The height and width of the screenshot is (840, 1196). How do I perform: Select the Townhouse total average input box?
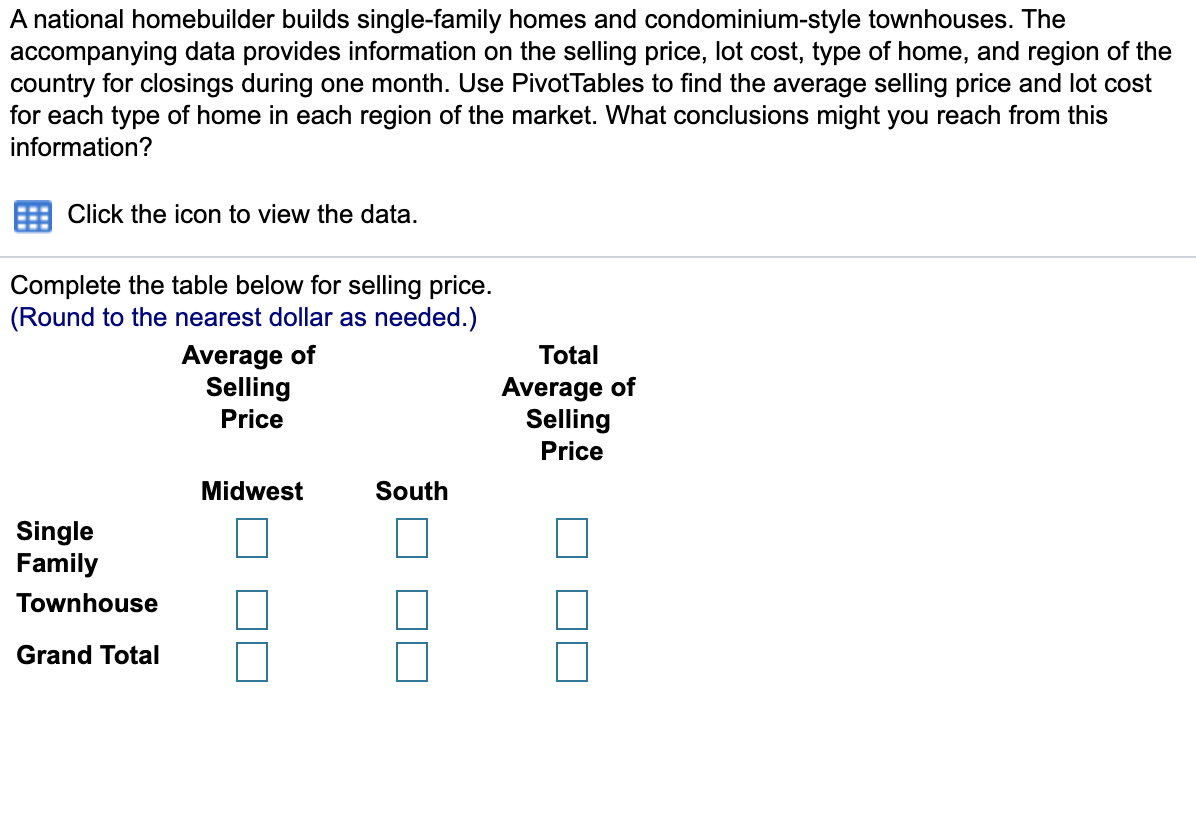tap(571, 609)
